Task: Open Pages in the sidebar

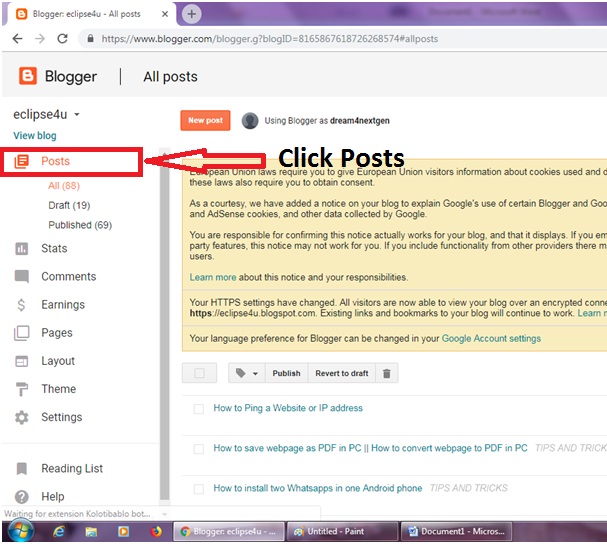Action: 57,333
